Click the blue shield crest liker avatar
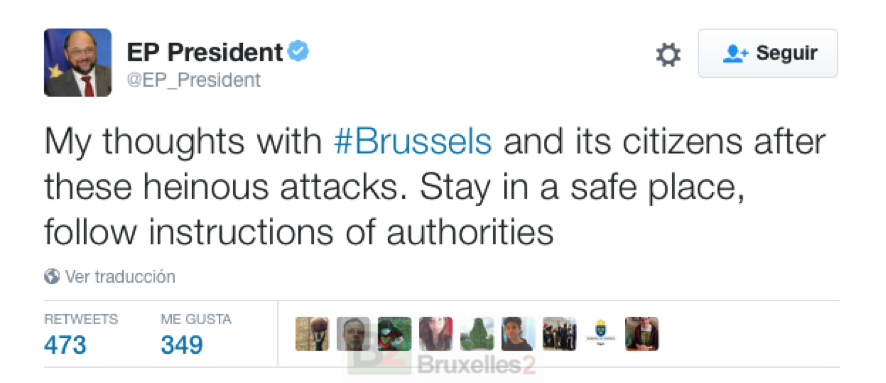This screenshot has width=886, height=383. pos(600,334)
